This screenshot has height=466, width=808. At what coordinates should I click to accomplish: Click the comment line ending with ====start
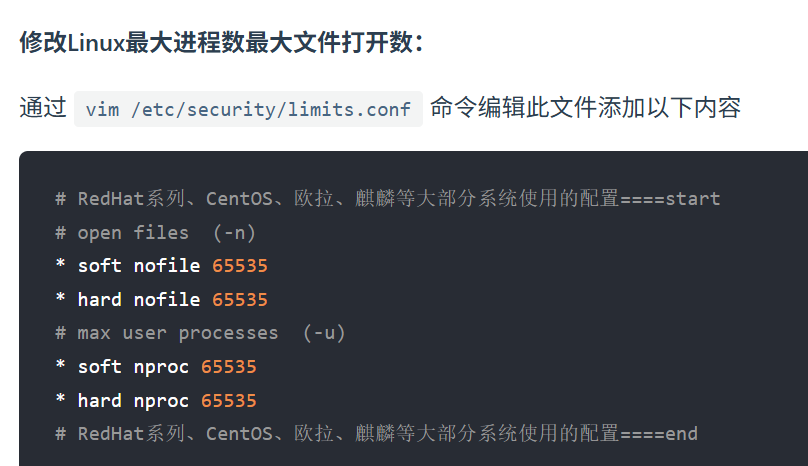pyautogui.click(x=388, y=198)
